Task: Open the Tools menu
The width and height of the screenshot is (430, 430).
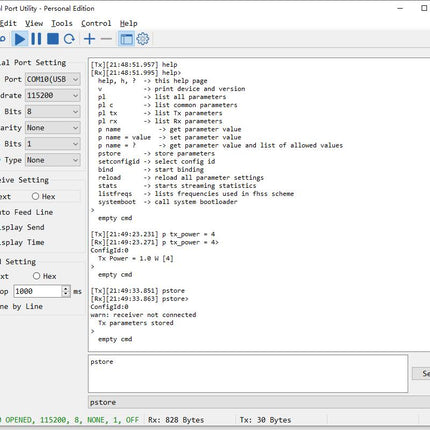Action: click(x=62, y=23)
